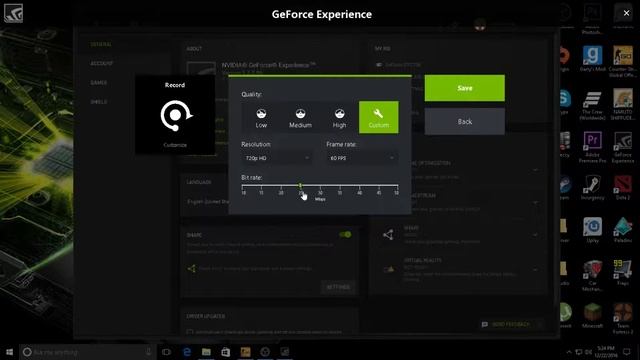Click the Share feature icon in the right panel
The image size is (640, 360).
[x=388, y=235]
